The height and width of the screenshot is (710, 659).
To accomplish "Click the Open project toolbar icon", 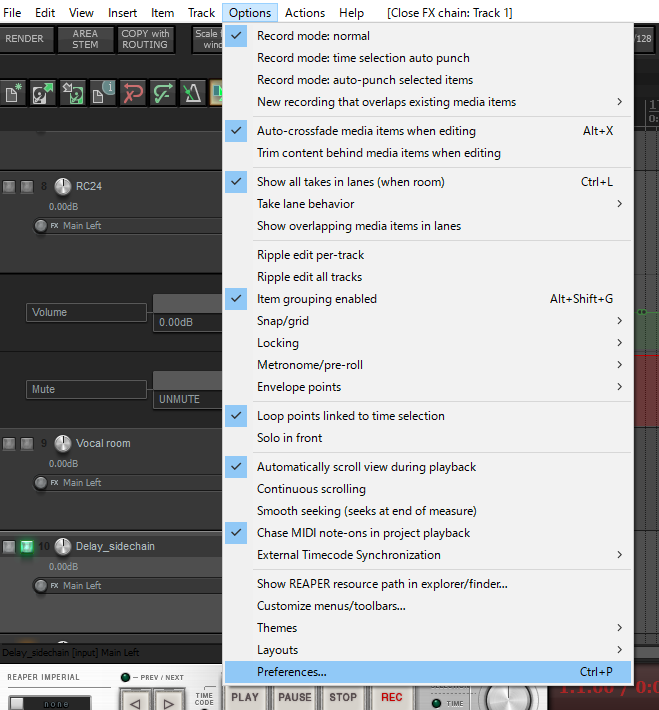I will point(43,93).
